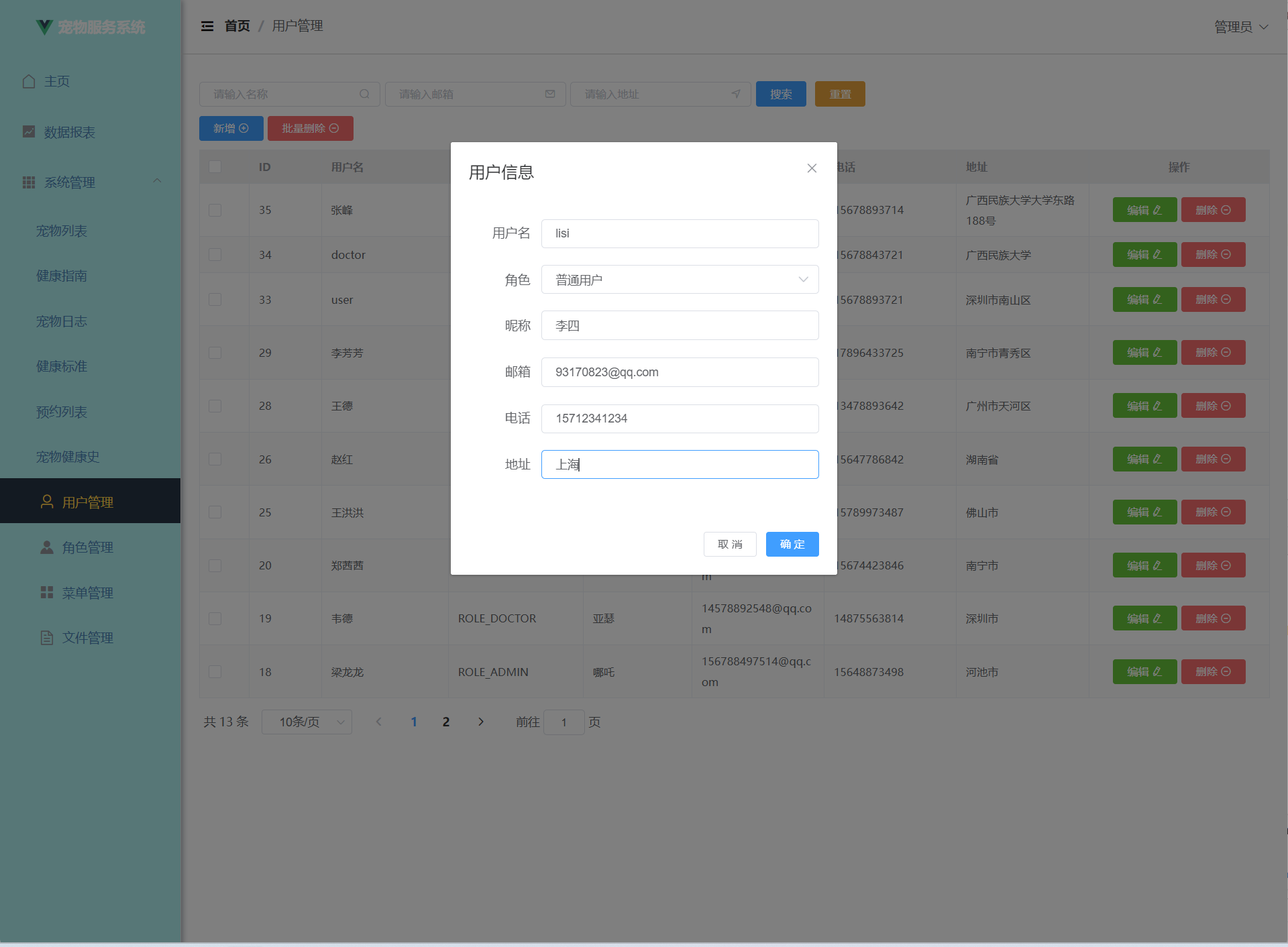Click the 确定 button to confirm

point(792,544)
